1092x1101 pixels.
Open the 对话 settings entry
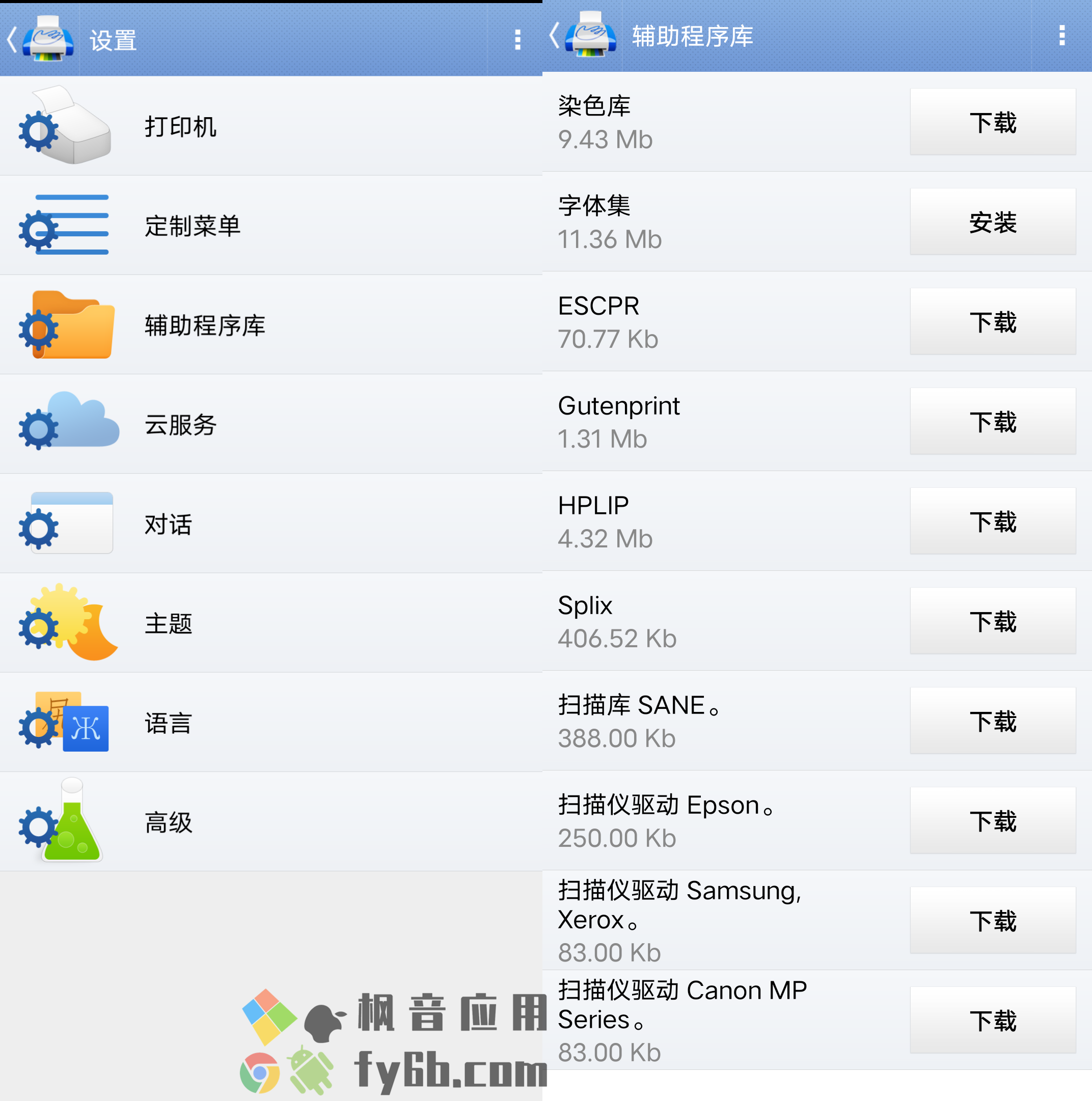(x=271, y=524)
